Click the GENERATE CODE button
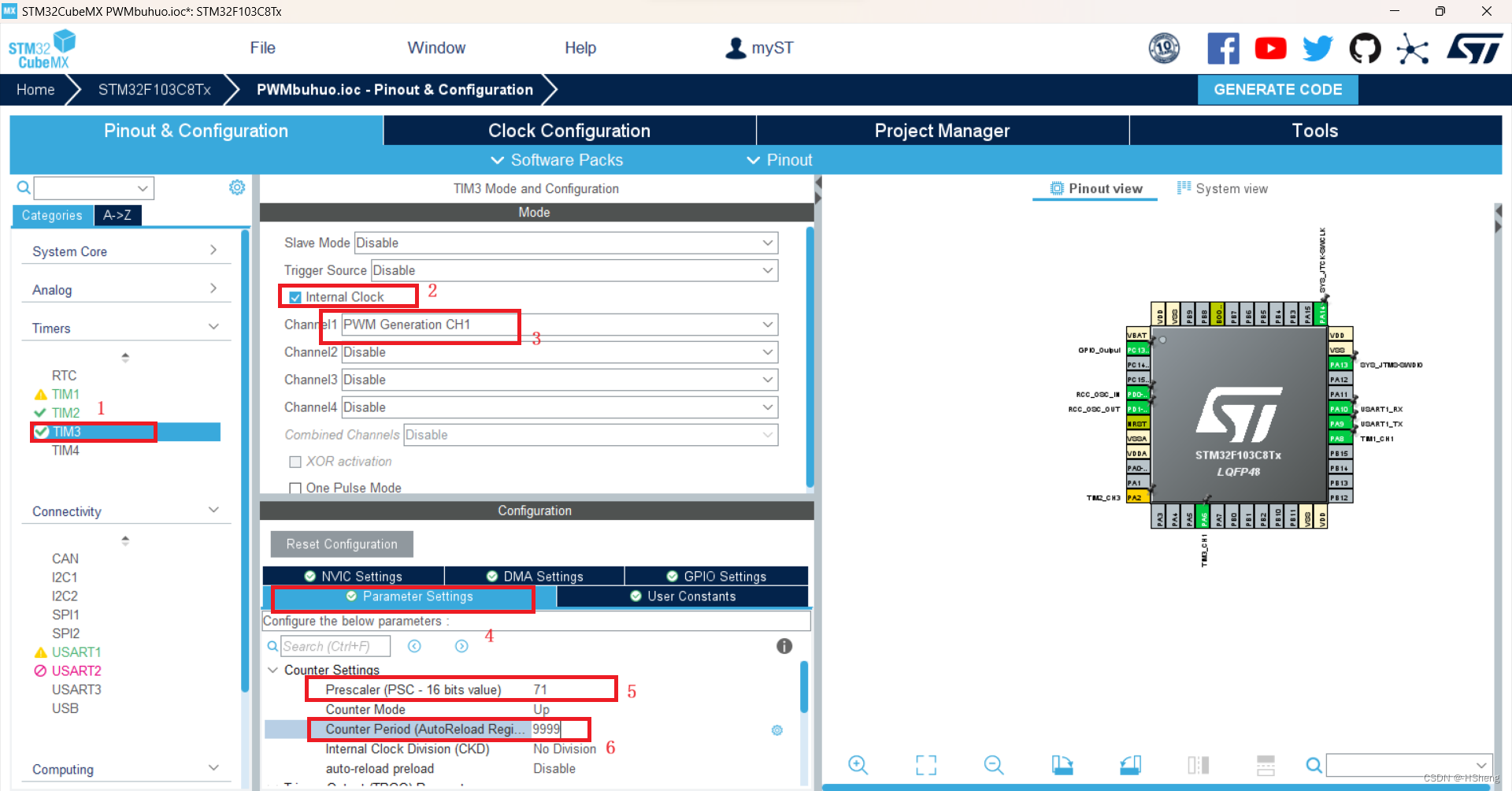This screenshot has width=1512, height=791. click(x=1278, y=90)
